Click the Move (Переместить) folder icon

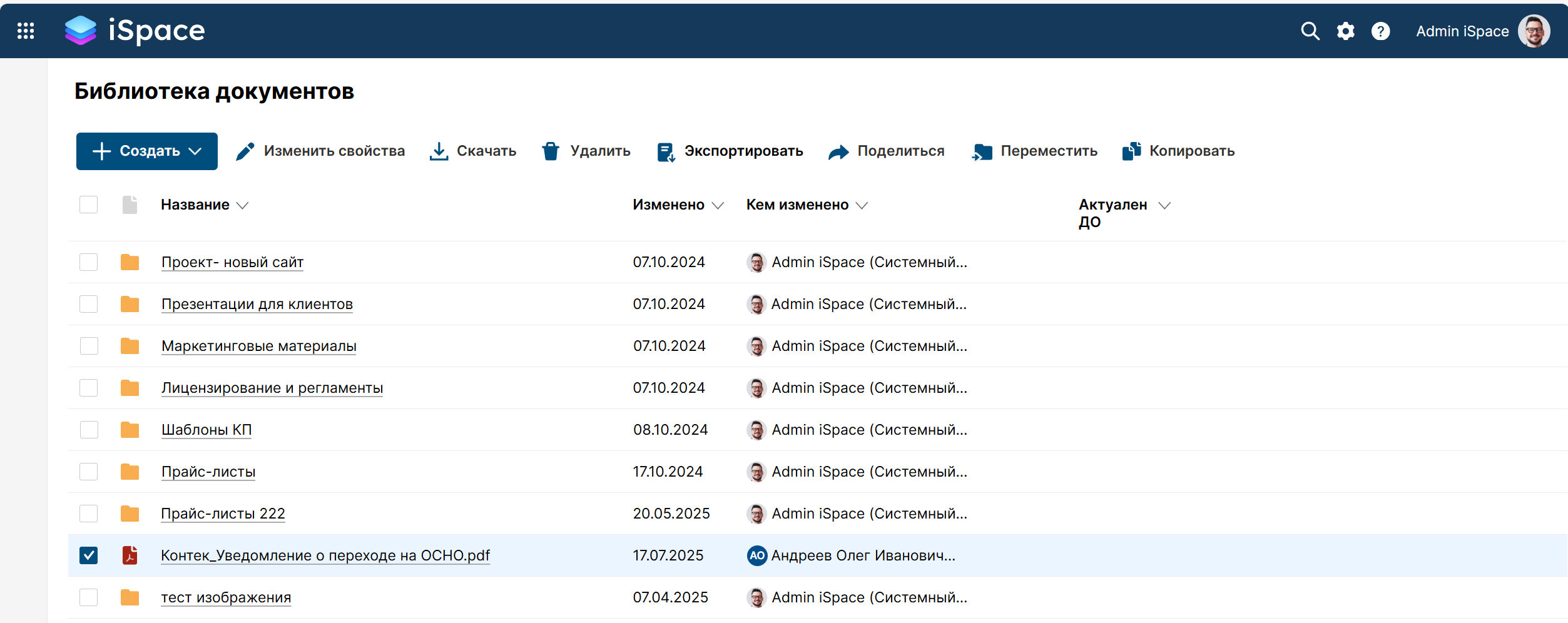tap(982, 151)
